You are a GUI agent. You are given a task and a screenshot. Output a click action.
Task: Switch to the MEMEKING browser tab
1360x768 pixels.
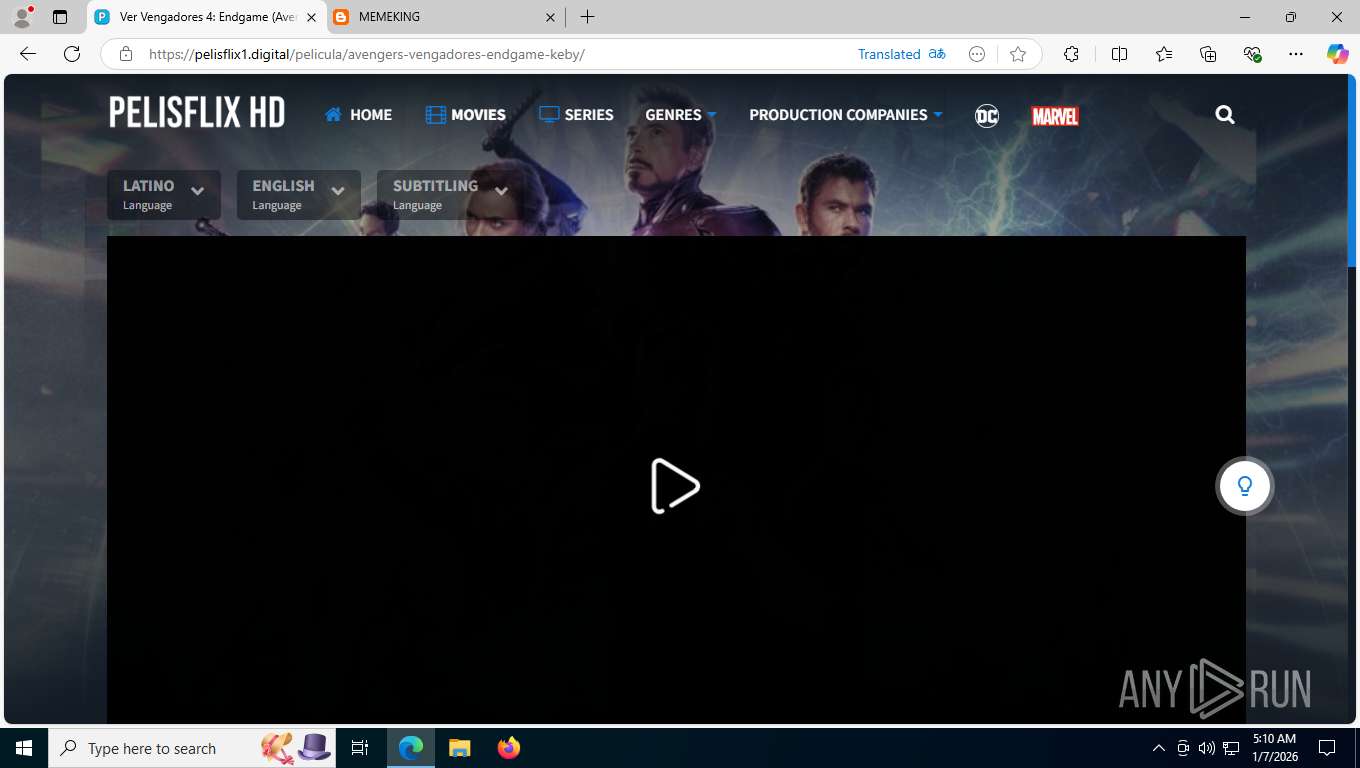tap(445, 17)
